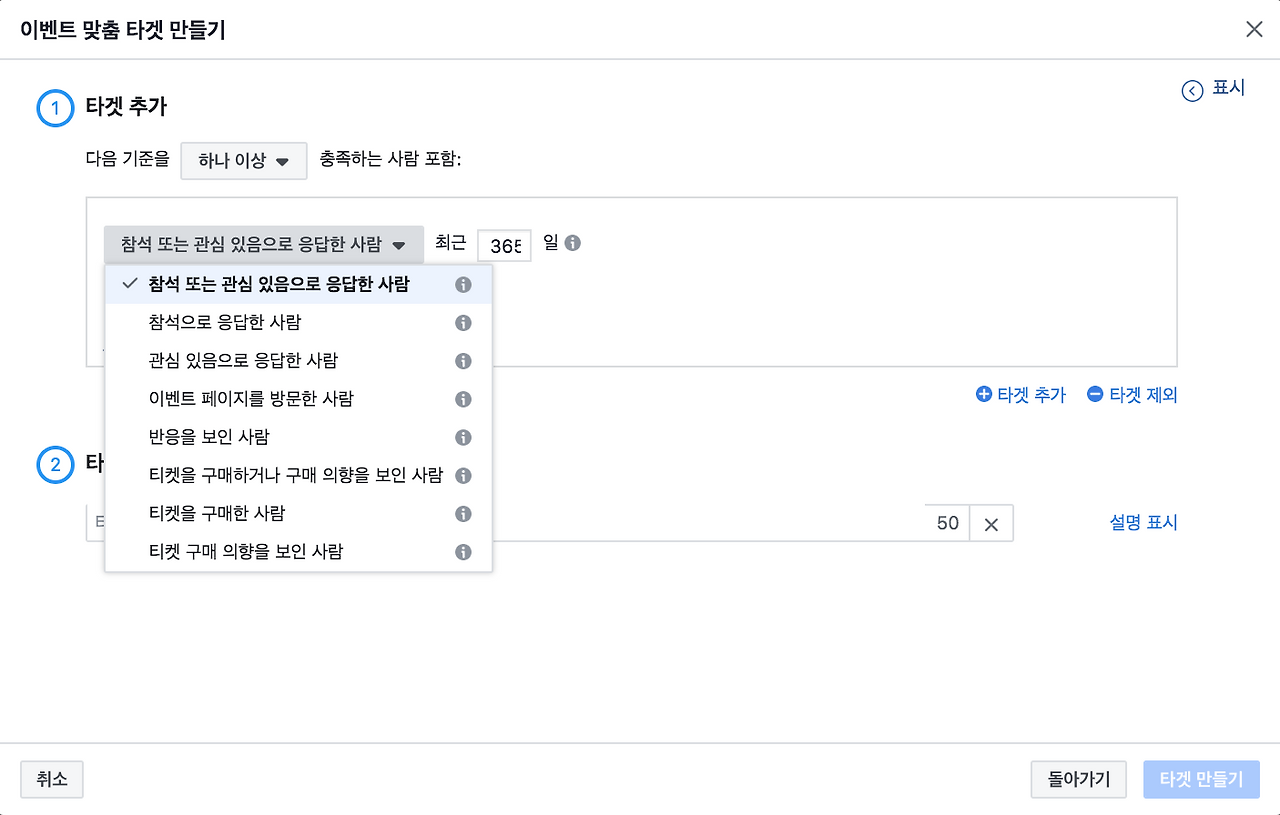This screenshot has width=1280, height=815.
Task: Click the 타겟 만들기 button
Action: coord(1201,779)
